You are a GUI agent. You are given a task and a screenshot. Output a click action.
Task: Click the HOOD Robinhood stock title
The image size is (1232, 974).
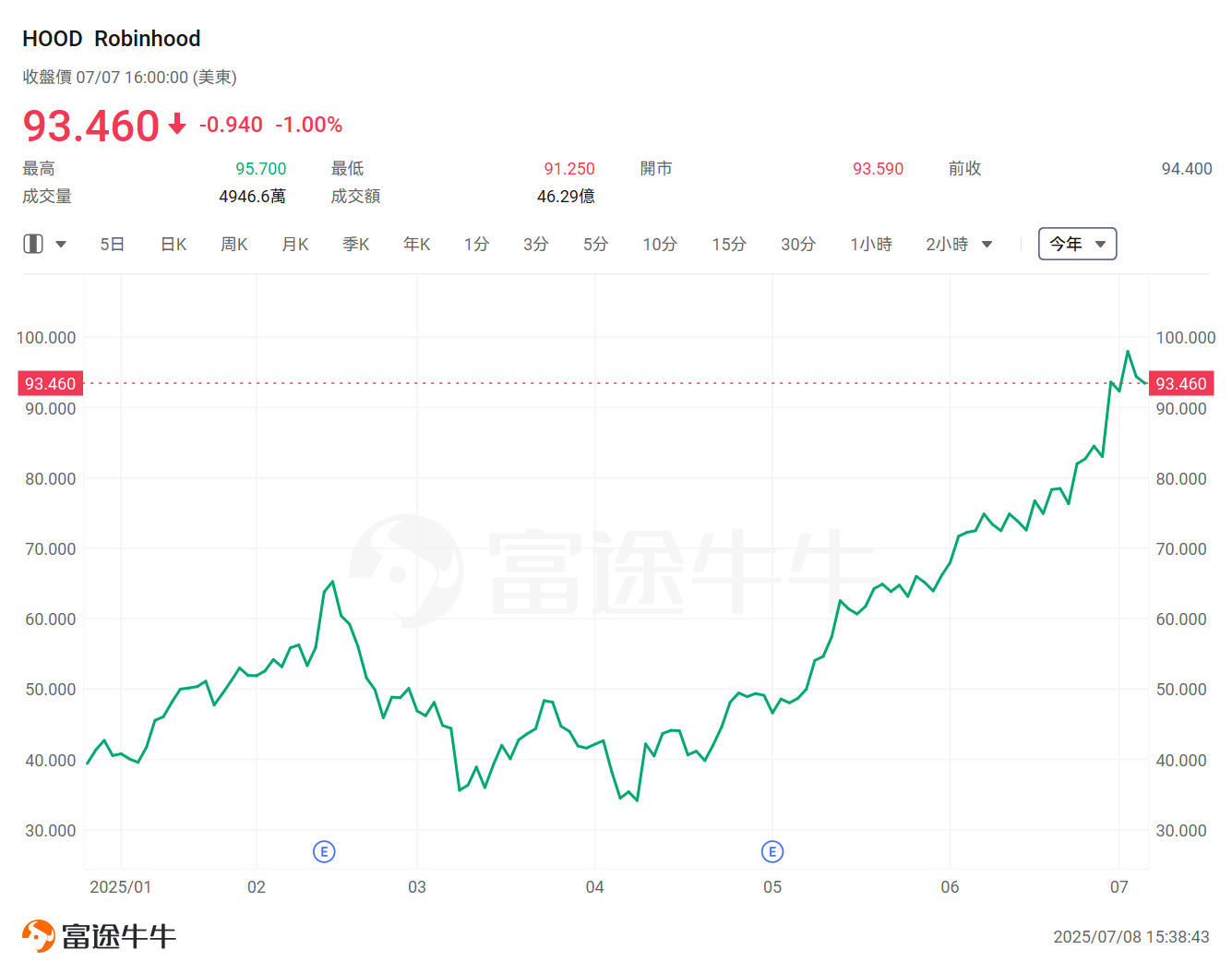(x=111, y=38)
